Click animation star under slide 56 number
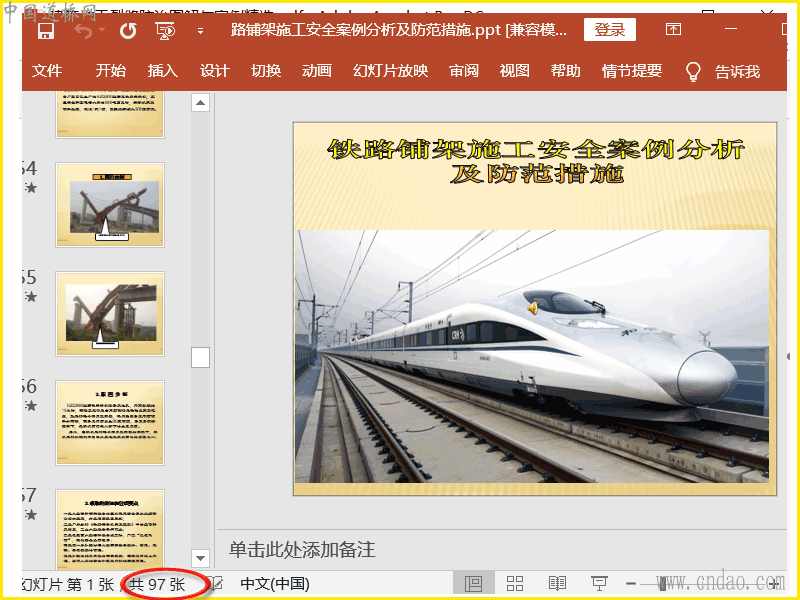Viewport: 800px width, 600px height. pyautogui.click(x=31, y=406)
